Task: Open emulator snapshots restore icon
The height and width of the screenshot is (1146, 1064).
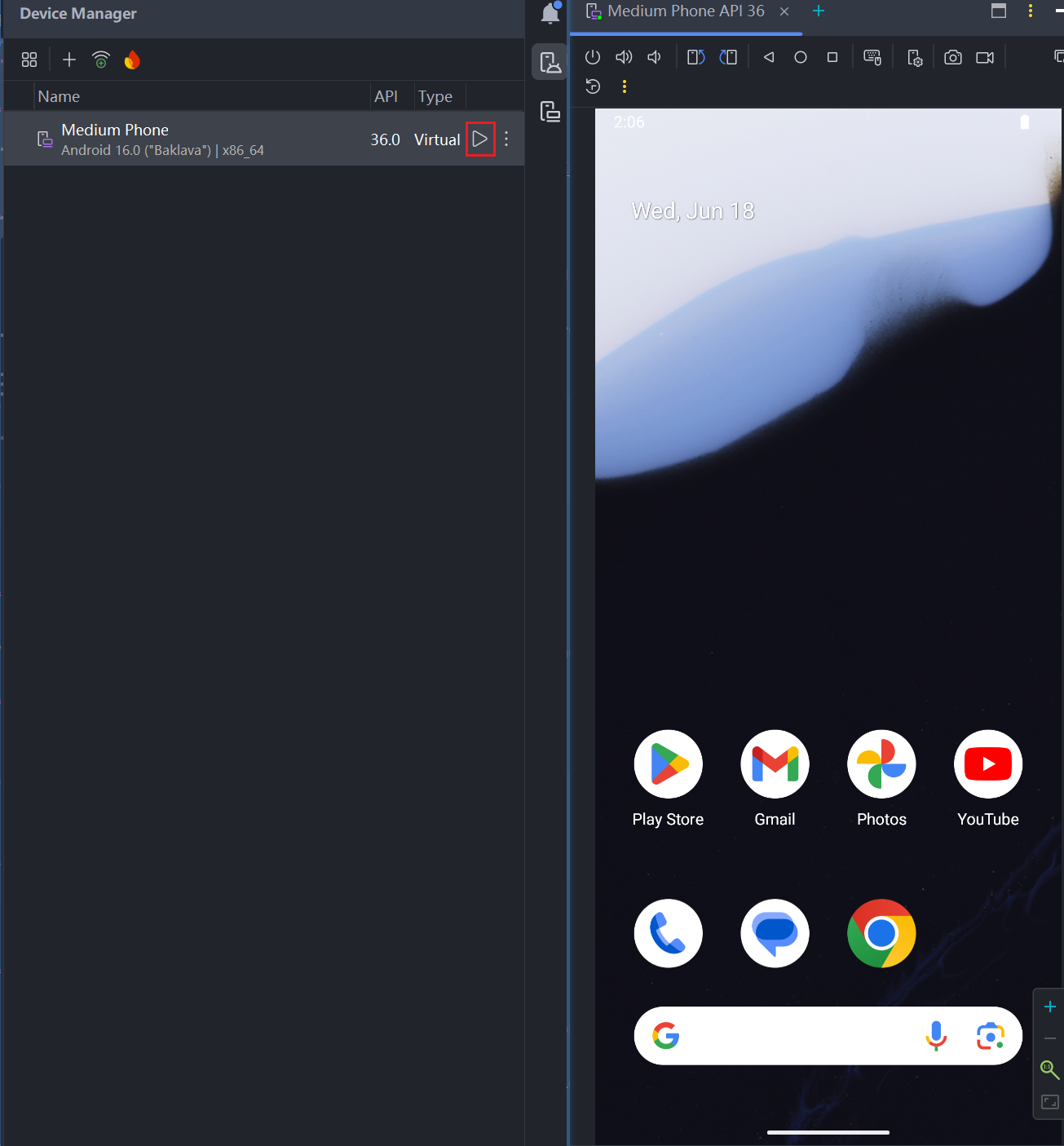Action: 593,86
